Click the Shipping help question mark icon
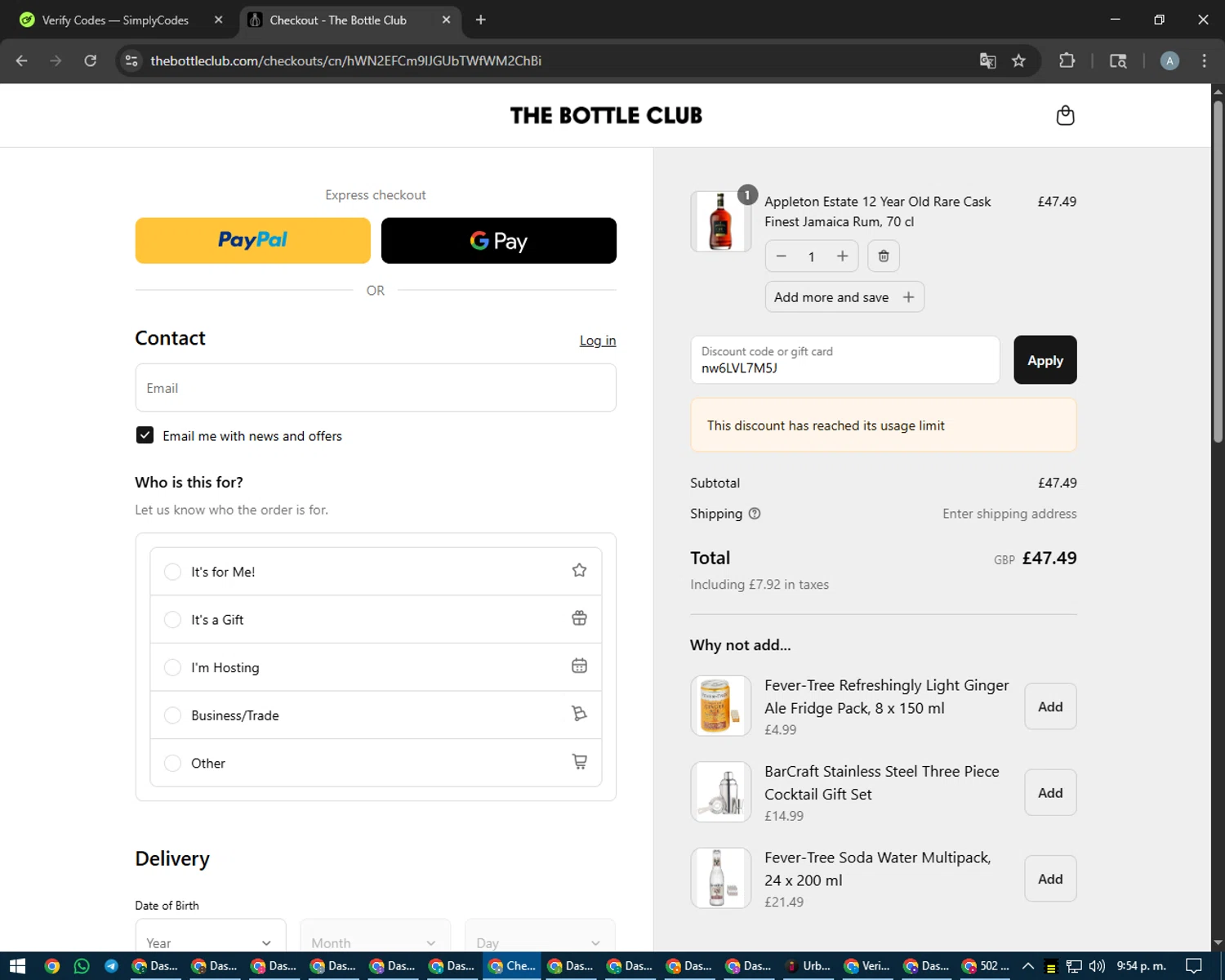 755,514
